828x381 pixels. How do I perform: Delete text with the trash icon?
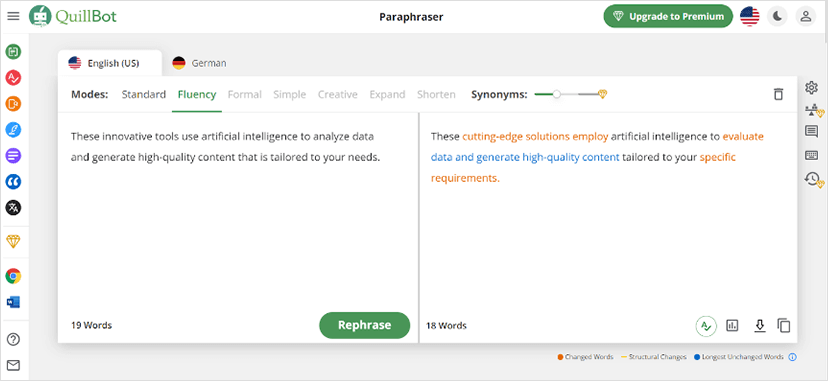click(x=778, y=94)
